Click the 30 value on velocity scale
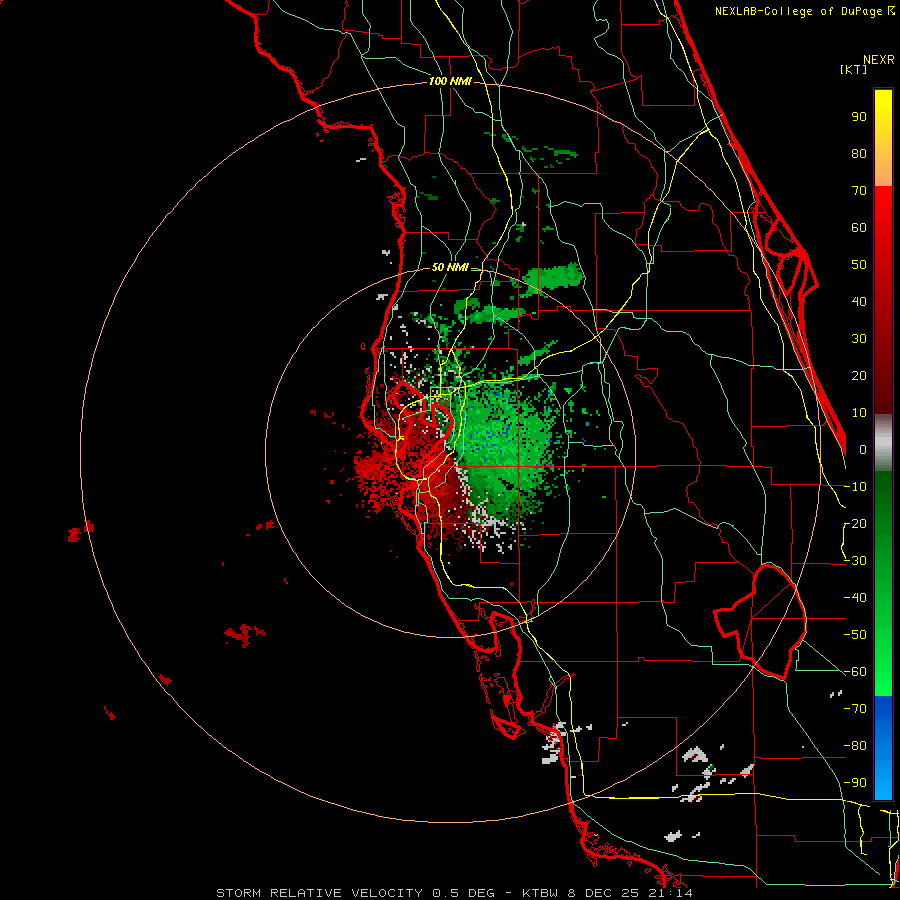 (859, 339)
